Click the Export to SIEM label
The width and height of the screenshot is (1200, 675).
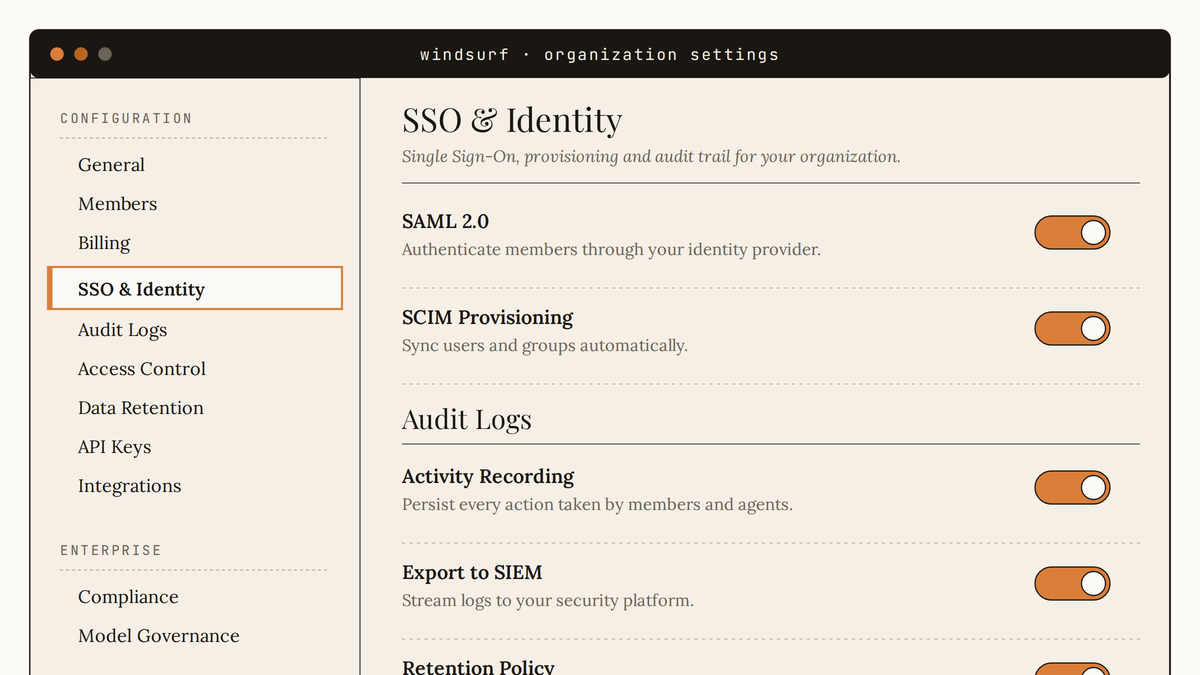tap(472, 572)
